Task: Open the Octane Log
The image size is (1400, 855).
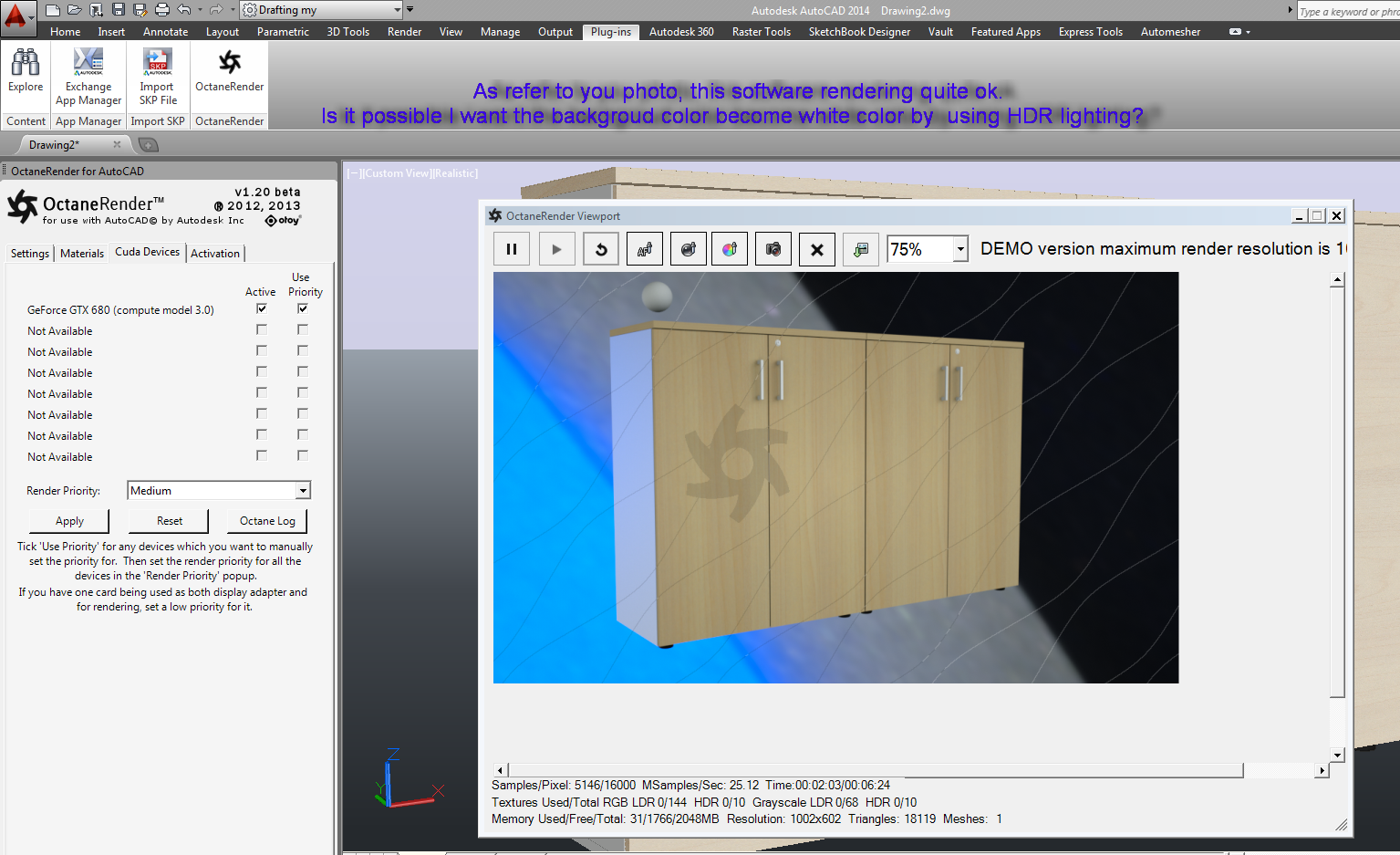Action: 267,521
